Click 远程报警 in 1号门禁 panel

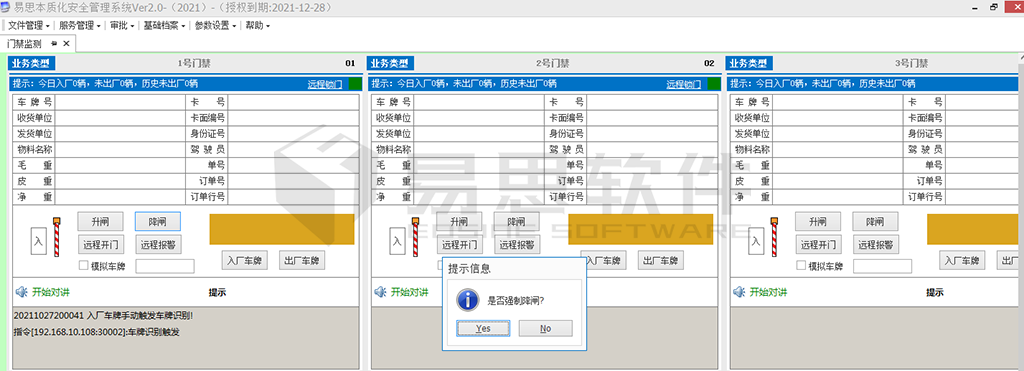point(157,245)
